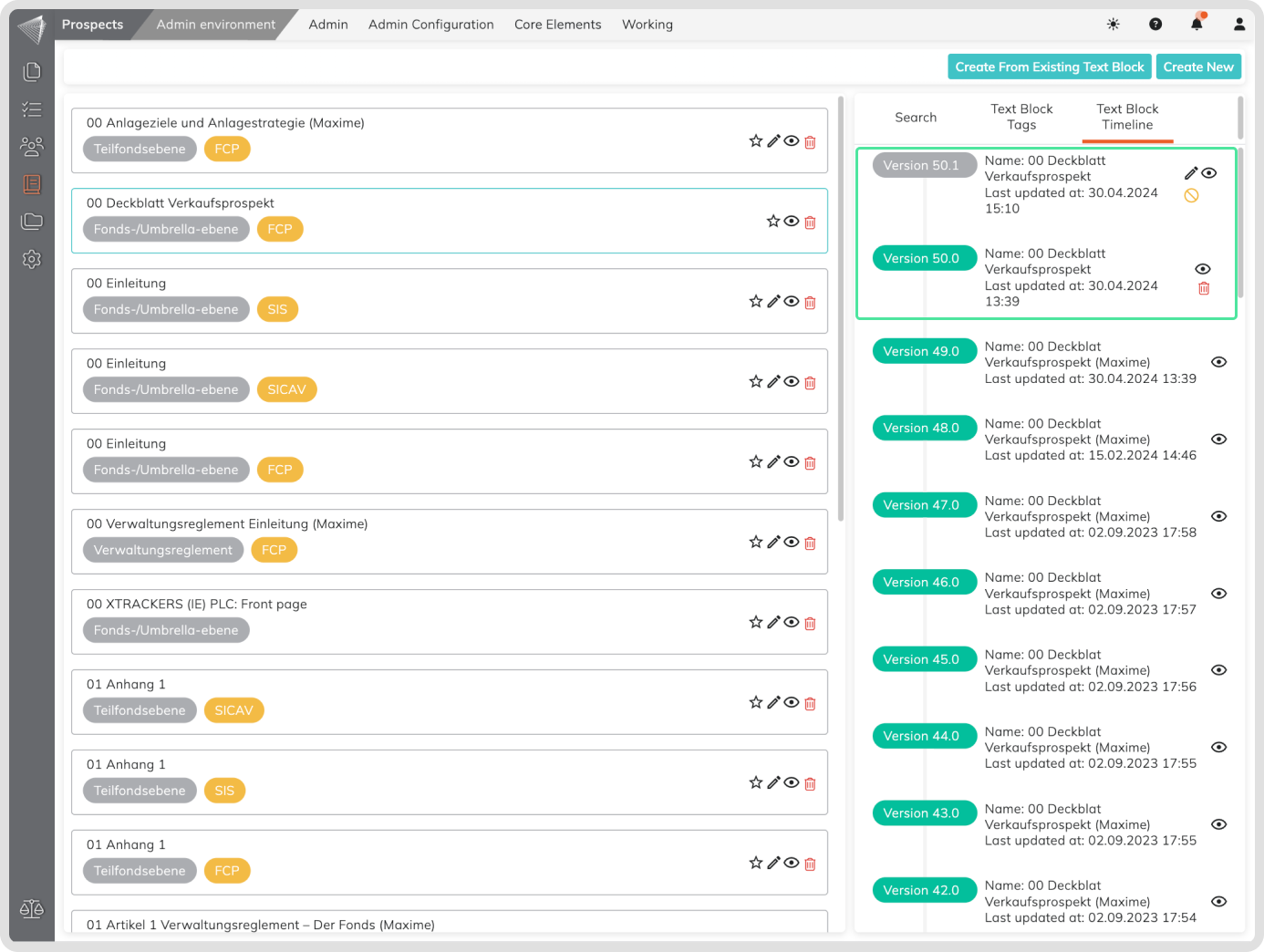Screen dimensions: 1264x952
Task: Delete the 00 XTRACKERS front page block
Action: (810, 624)
